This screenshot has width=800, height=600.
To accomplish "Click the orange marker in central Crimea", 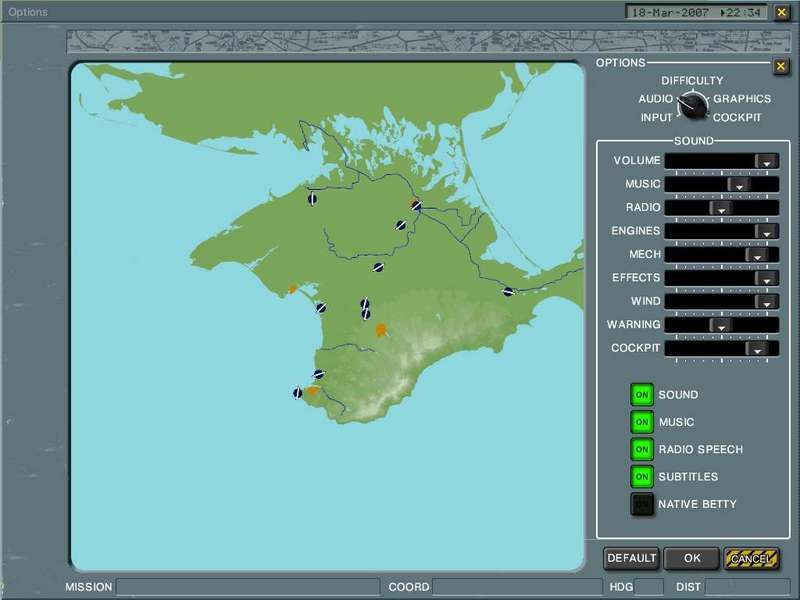I will click(x=381, y=328).
